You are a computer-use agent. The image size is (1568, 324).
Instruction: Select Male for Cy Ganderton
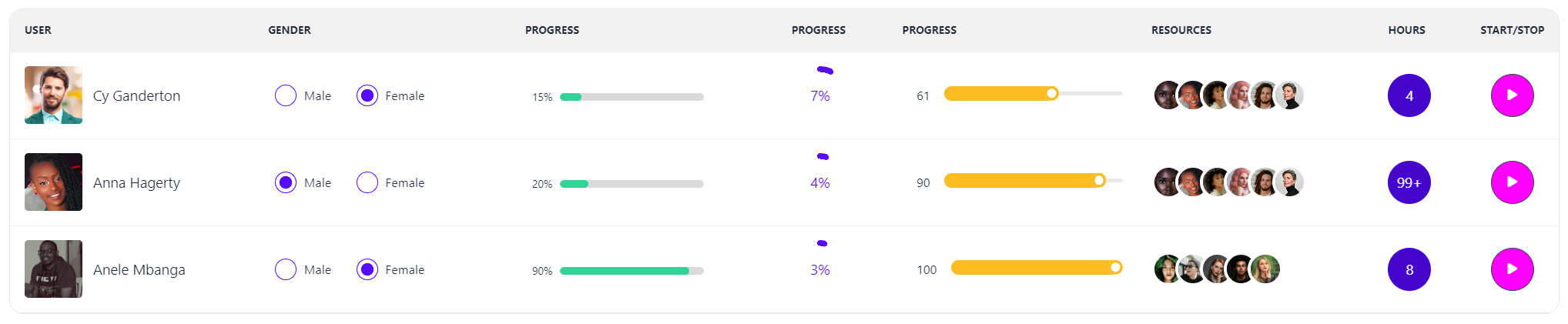(x=286, y=95)
